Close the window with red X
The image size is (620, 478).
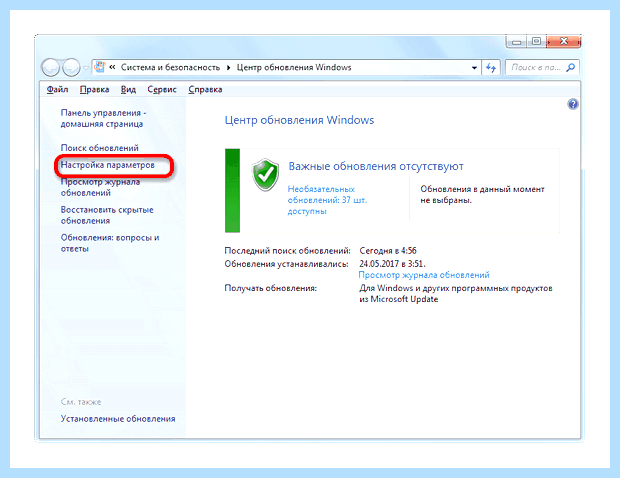[x=563, y=42]
